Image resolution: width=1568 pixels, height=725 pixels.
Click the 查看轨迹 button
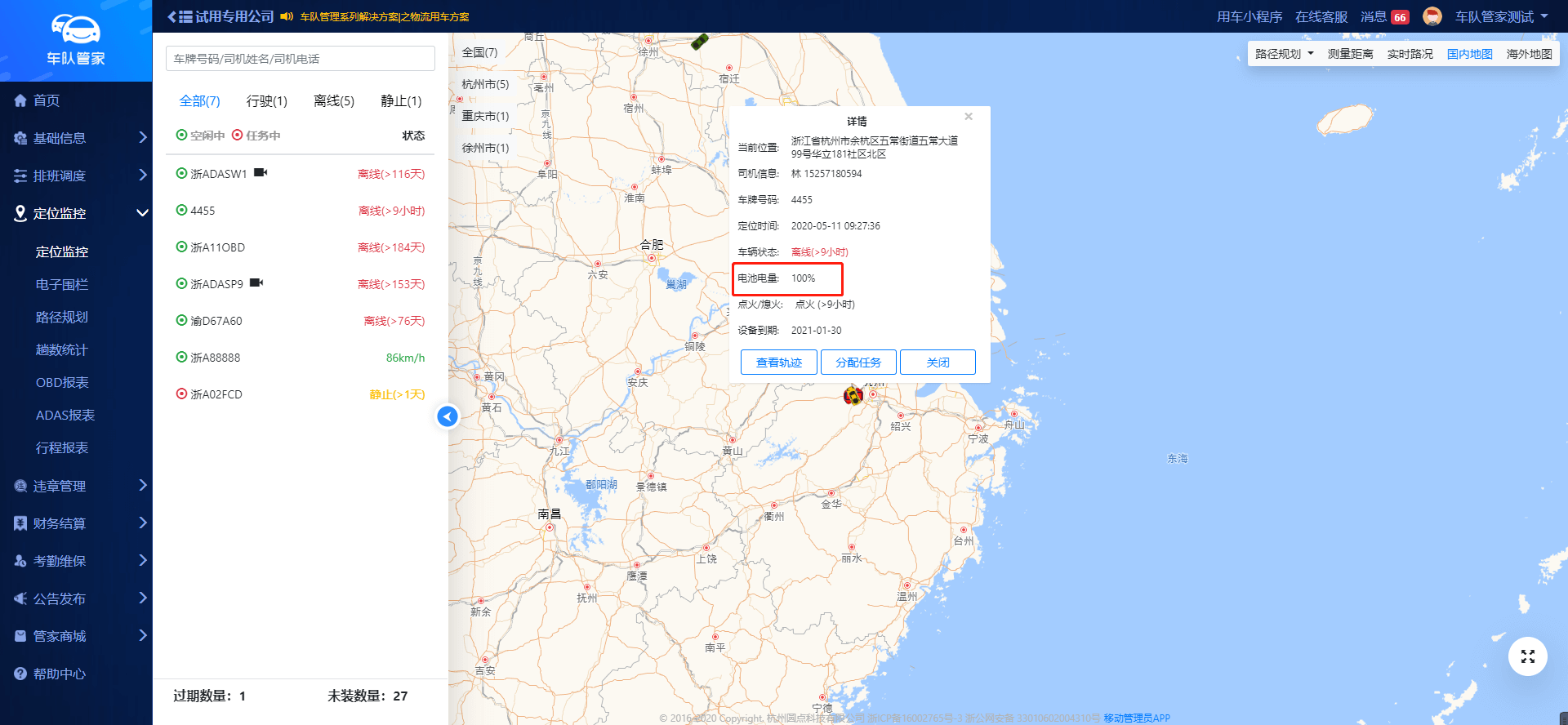(x=778, y=362)
